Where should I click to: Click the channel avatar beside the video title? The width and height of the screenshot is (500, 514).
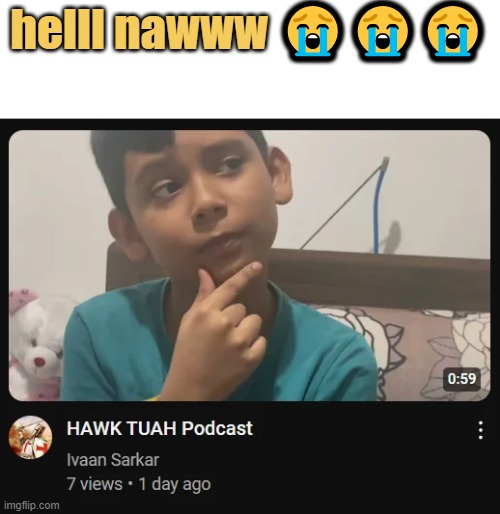pos(30,437)
